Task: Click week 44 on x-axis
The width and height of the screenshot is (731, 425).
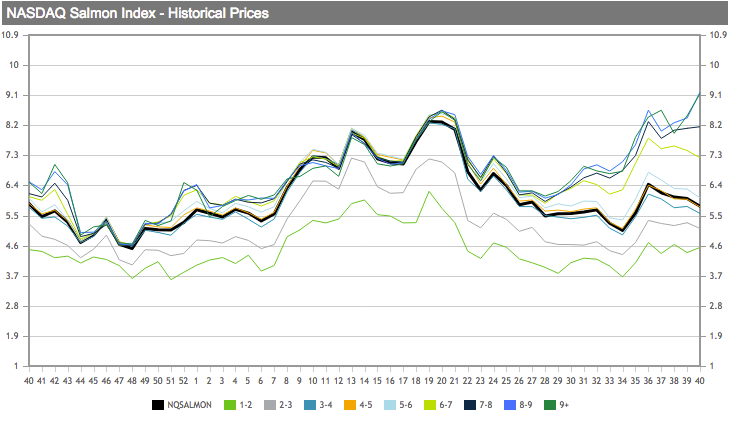Action: coord(80,381)
